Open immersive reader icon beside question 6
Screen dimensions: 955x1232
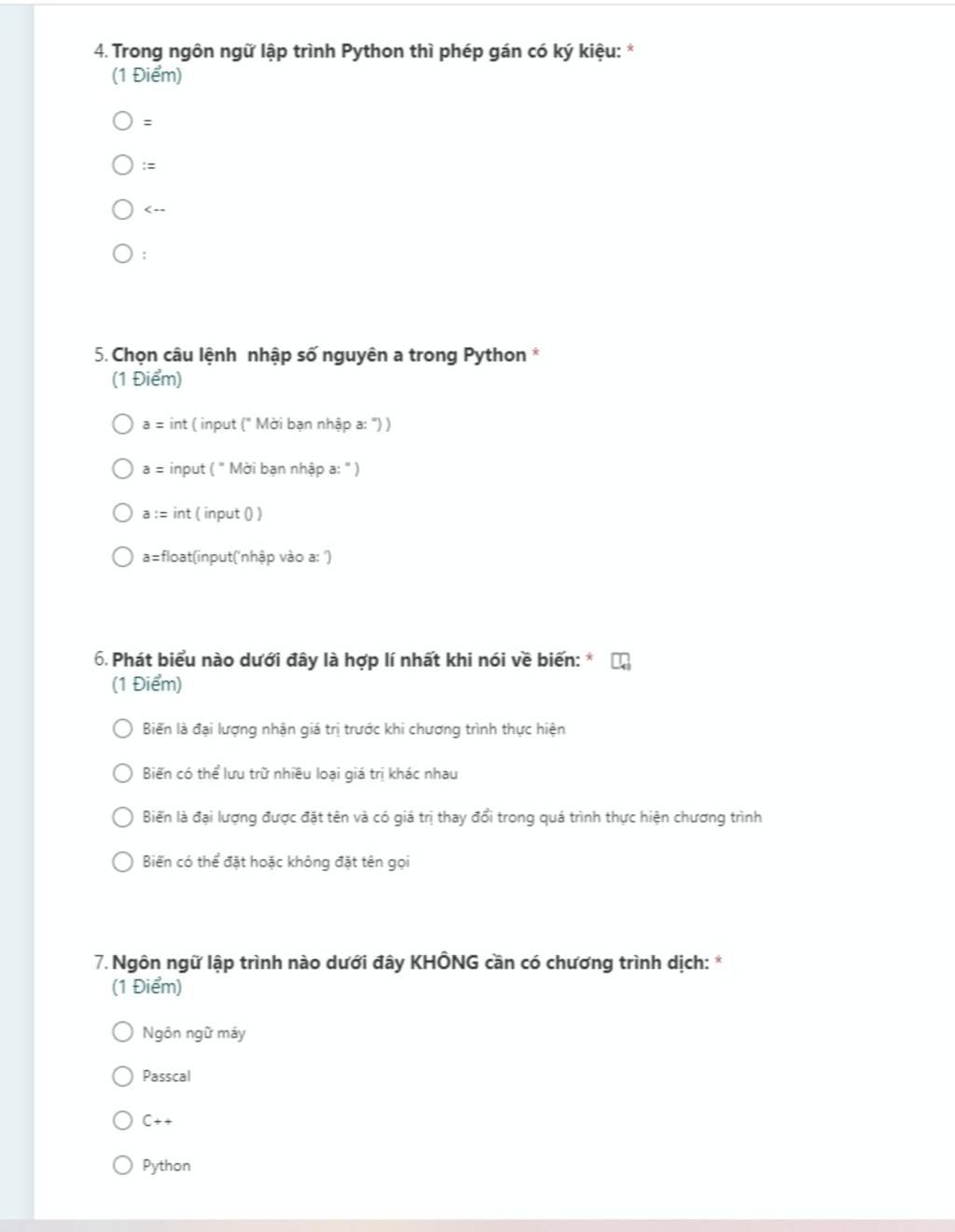pos(620,661)
